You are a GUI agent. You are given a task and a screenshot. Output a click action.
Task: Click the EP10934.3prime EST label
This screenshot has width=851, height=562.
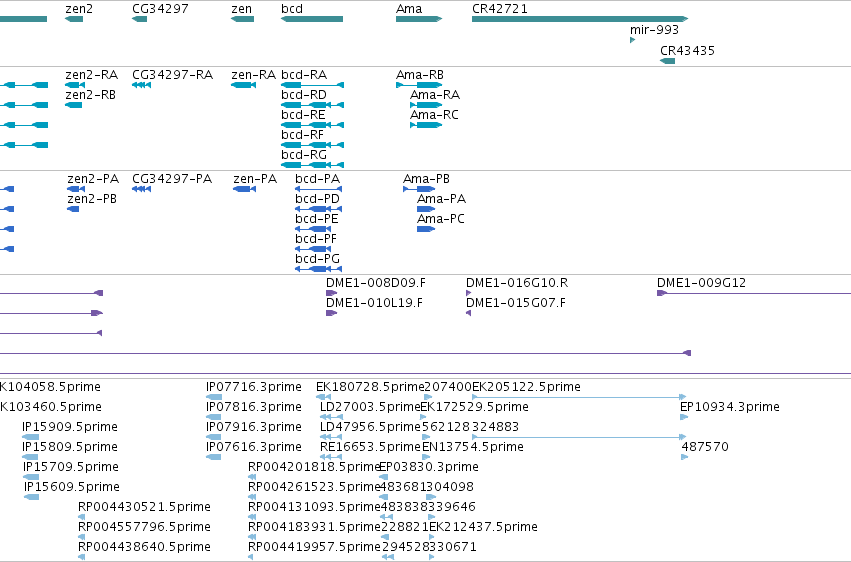(729, 407)
